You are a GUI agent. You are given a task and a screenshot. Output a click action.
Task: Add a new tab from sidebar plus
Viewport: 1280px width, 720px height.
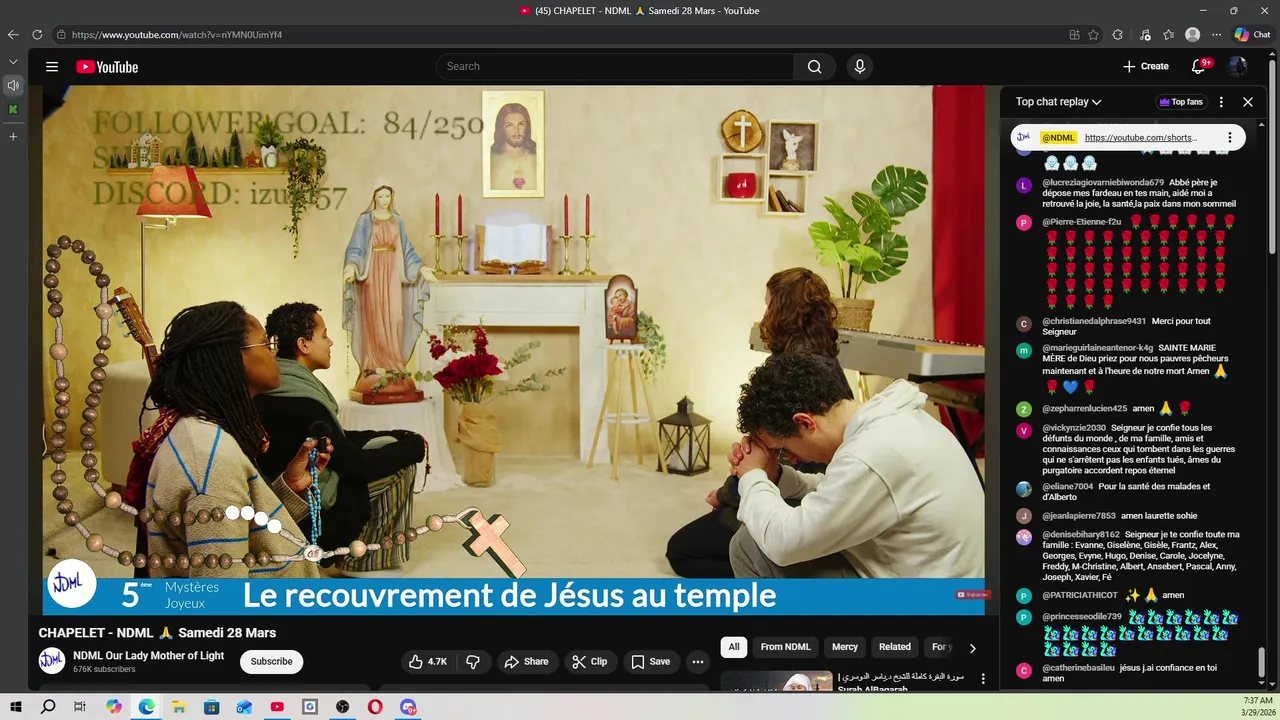pyautogui.click(x=13, y=136)
